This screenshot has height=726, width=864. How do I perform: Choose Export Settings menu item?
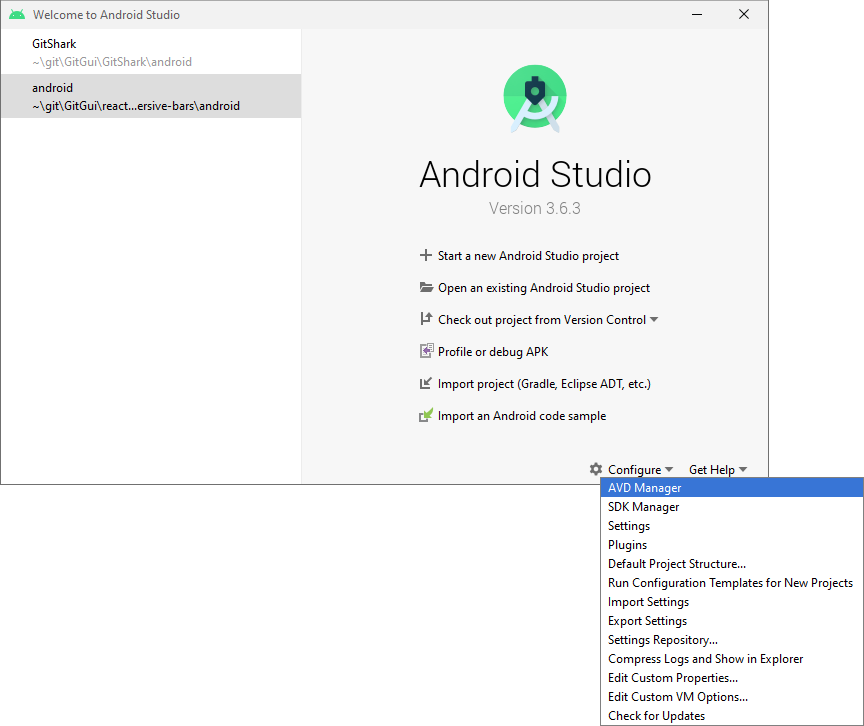click(732, 621)
